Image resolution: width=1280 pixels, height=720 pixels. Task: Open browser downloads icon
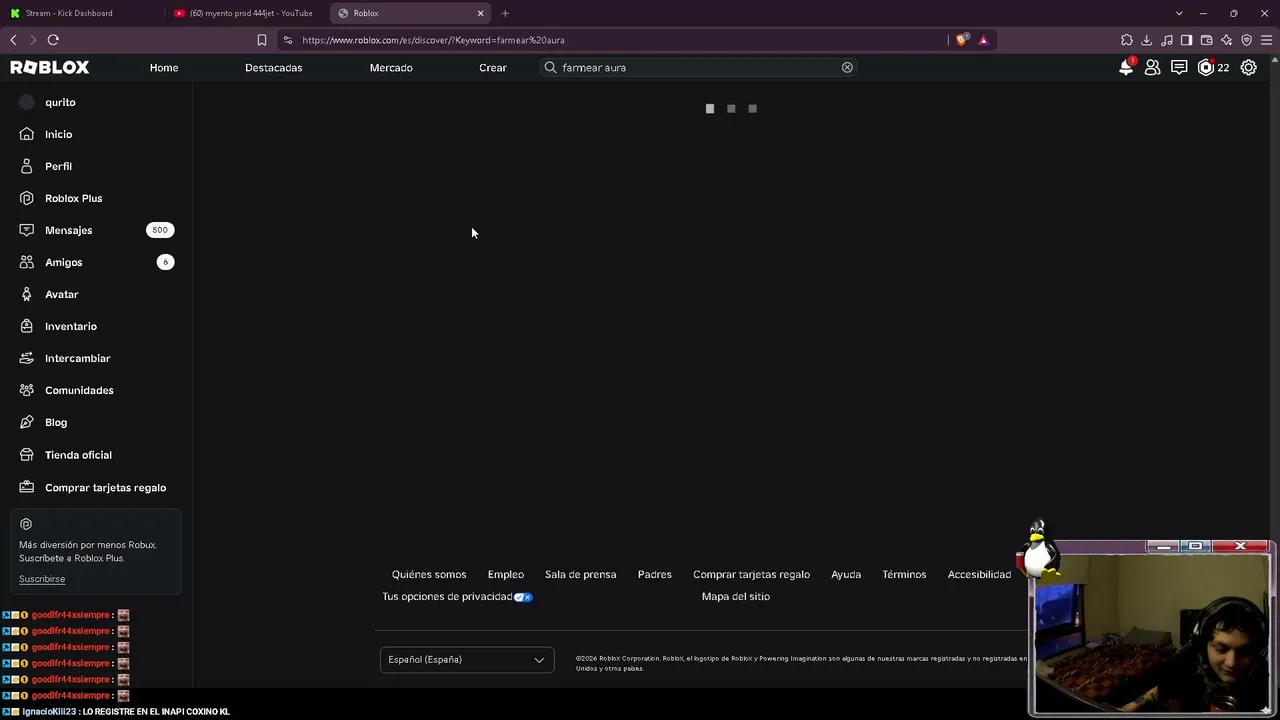pos(1147,40)
